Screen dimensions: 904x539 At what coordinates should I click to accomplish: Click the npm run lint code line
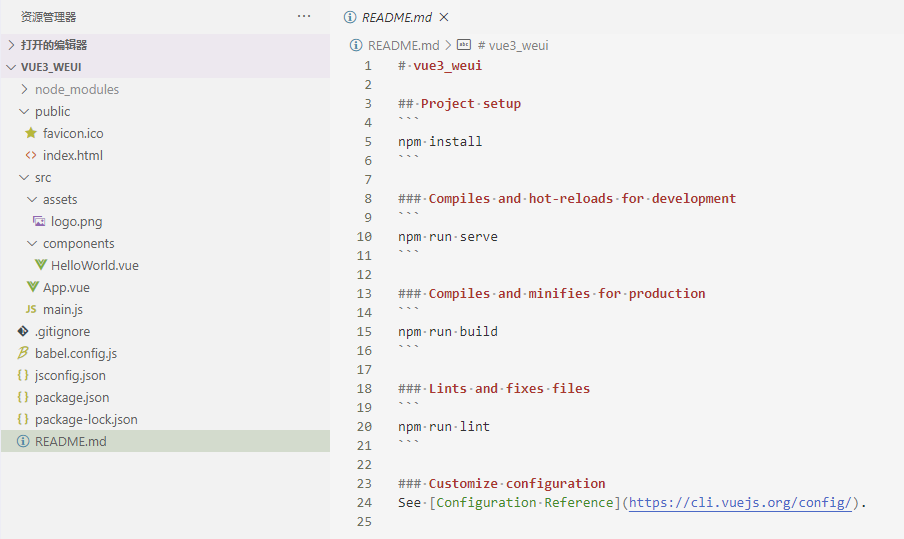444,427
